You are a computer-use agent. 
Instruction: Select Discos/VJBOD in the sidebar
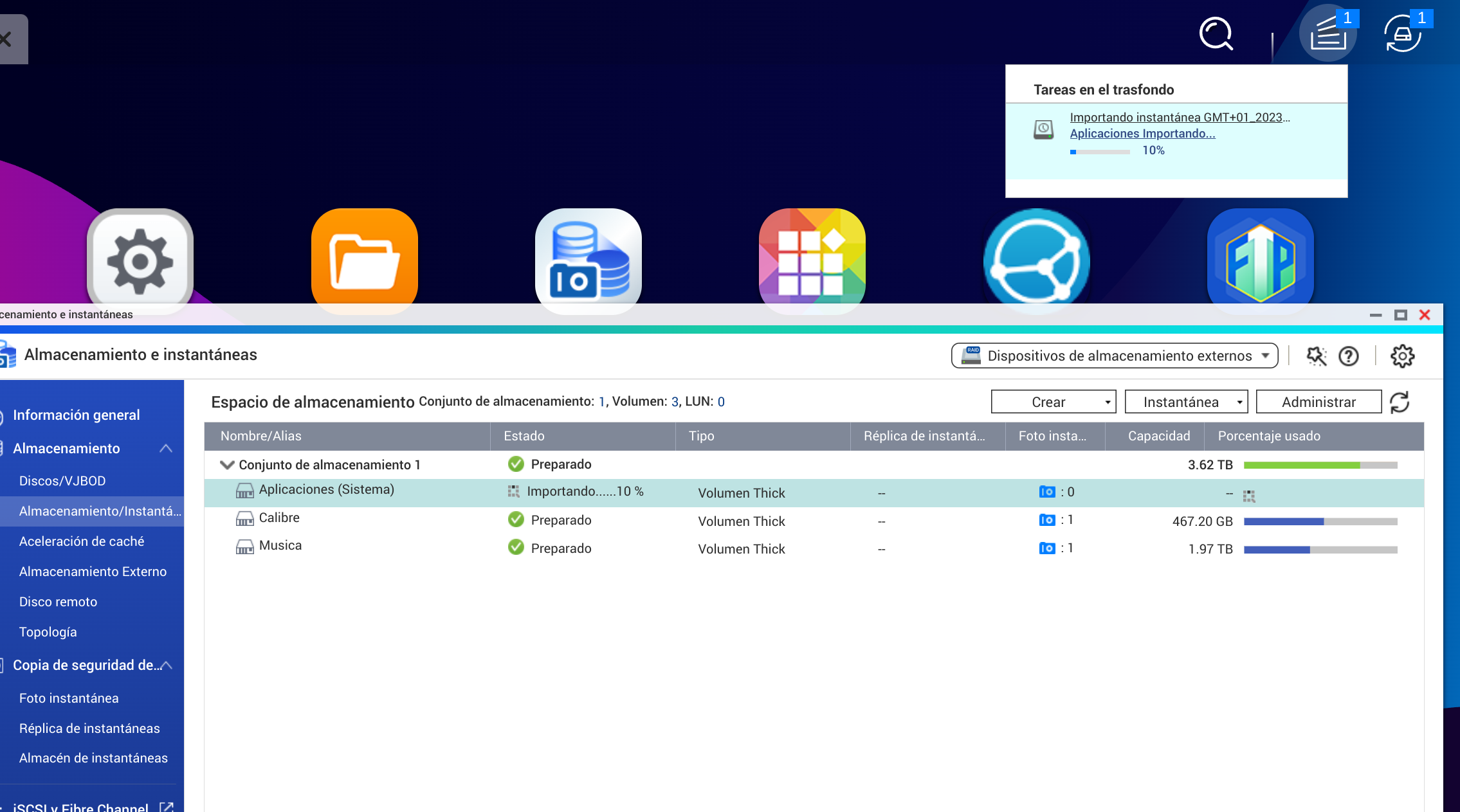[x=62, y=481]
